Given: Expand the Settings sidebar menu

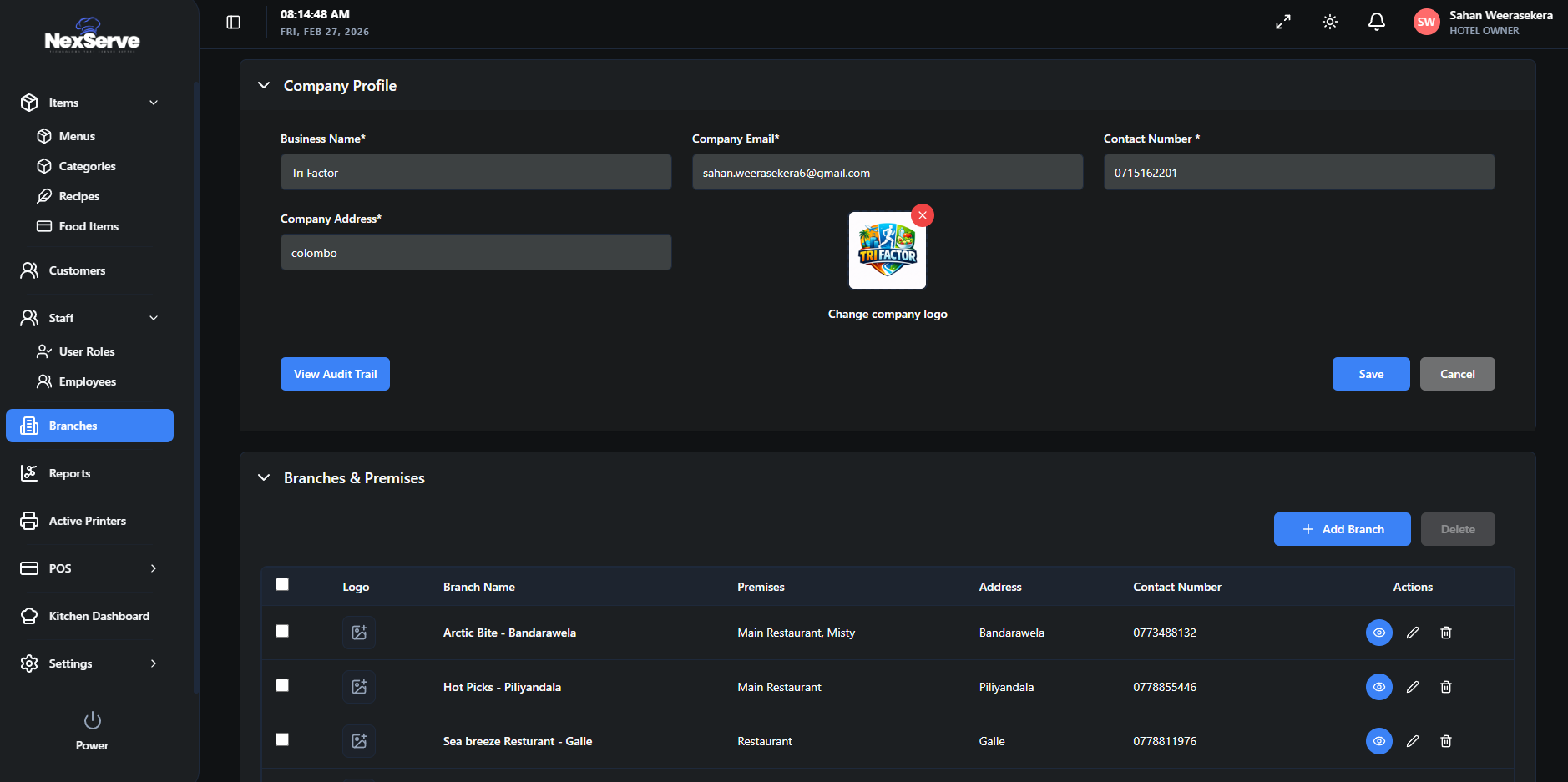Looking at the screenshot, I should 154,663.
